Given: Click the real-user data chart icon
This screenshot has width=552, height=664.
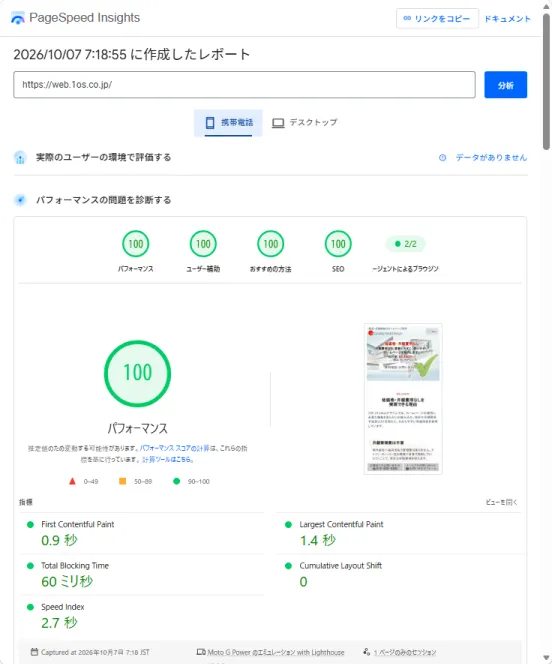Looking at the screenshot, I should click(x=20, y=158).
